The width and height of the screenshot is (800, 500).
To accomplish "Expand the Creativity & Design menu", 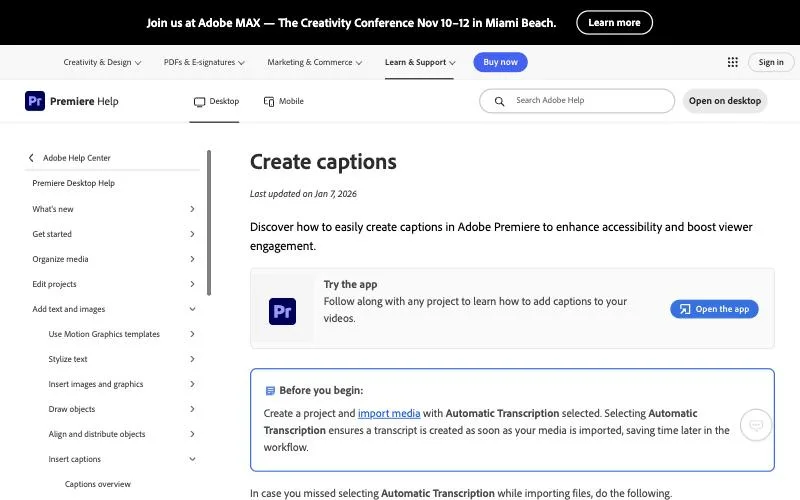I will 102,62.
